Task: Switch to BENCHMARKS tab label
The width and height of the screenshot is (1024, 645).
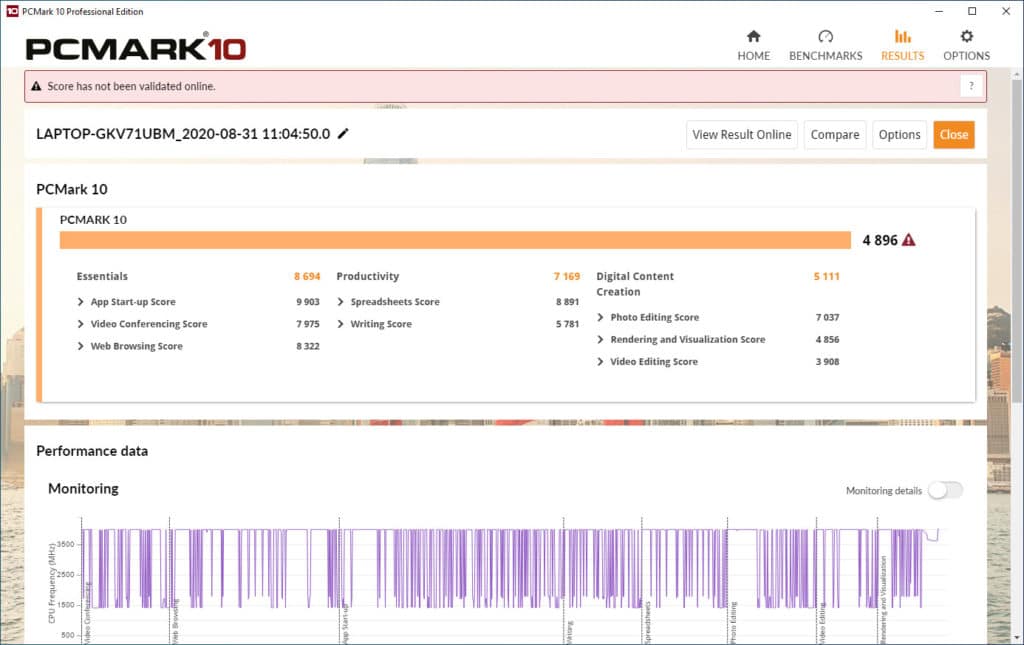Action: click(825, 56)
